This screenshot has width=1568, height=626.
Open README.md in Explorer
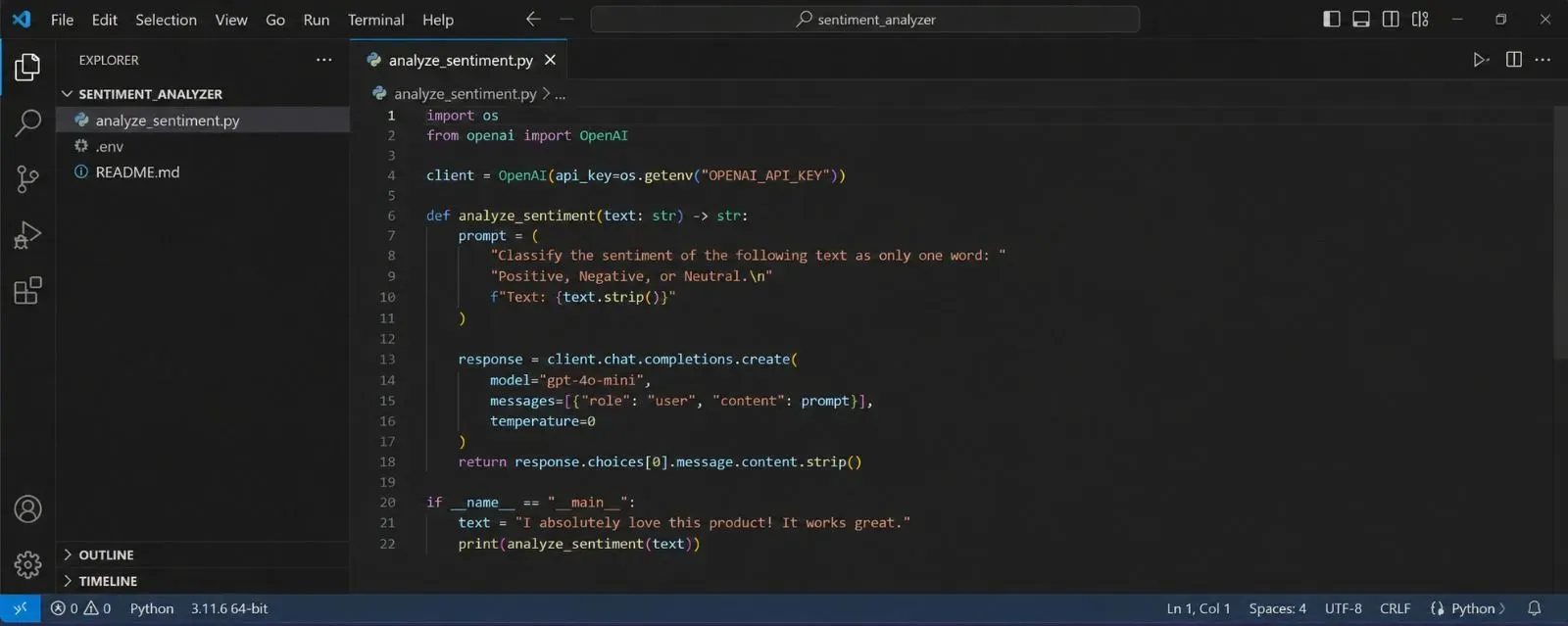click(x=203, y=172)
